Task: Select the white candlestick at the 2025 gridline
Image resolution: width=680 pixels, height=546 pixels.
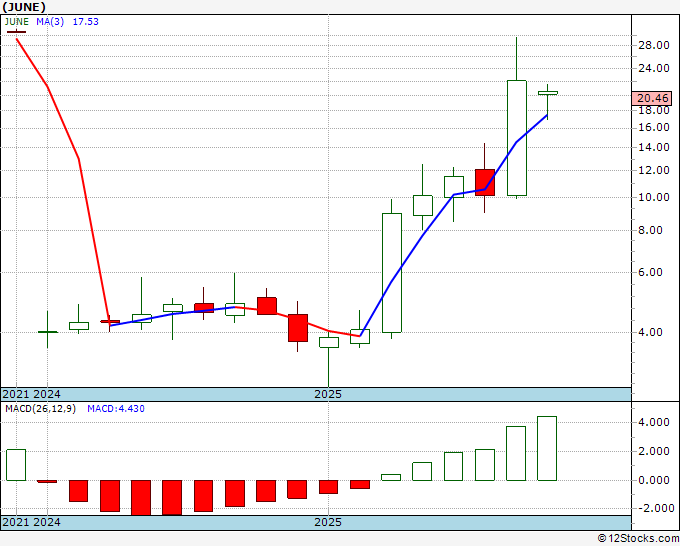Action: click(x=329, y=343)
